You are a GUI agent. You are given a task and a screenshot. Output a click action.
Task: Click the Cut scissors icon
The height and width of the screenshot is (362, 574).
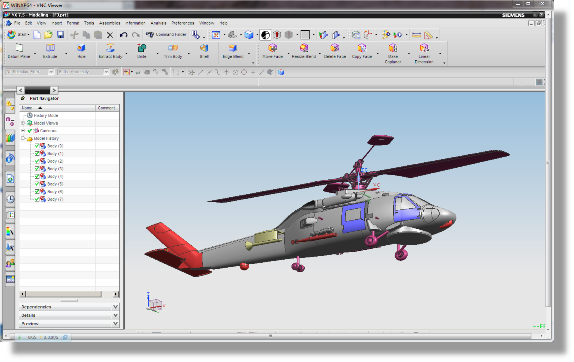coord(75,35)
